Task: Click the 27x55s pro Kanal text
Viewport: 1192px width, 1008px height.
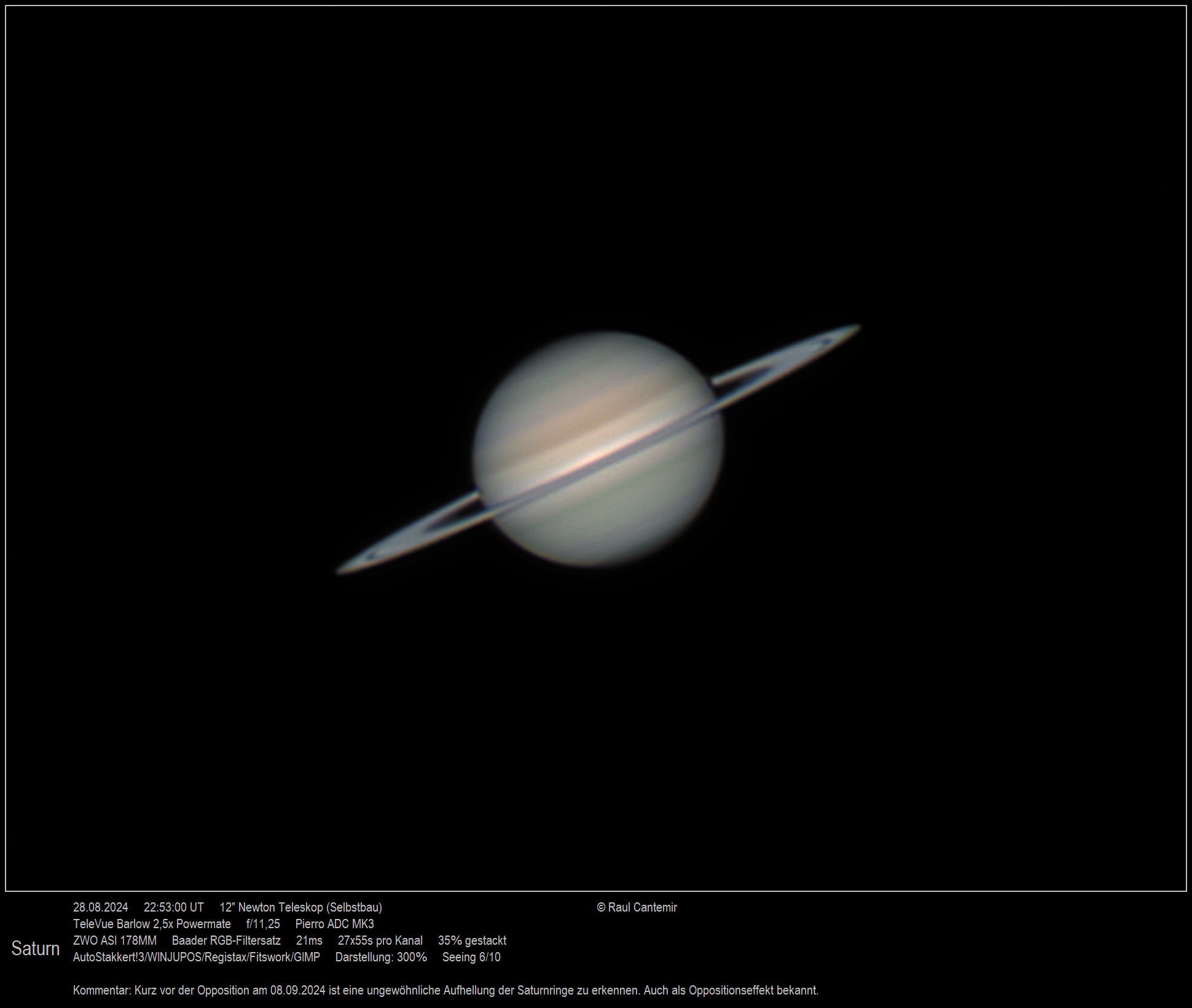Action: click(x=380, y=940)
